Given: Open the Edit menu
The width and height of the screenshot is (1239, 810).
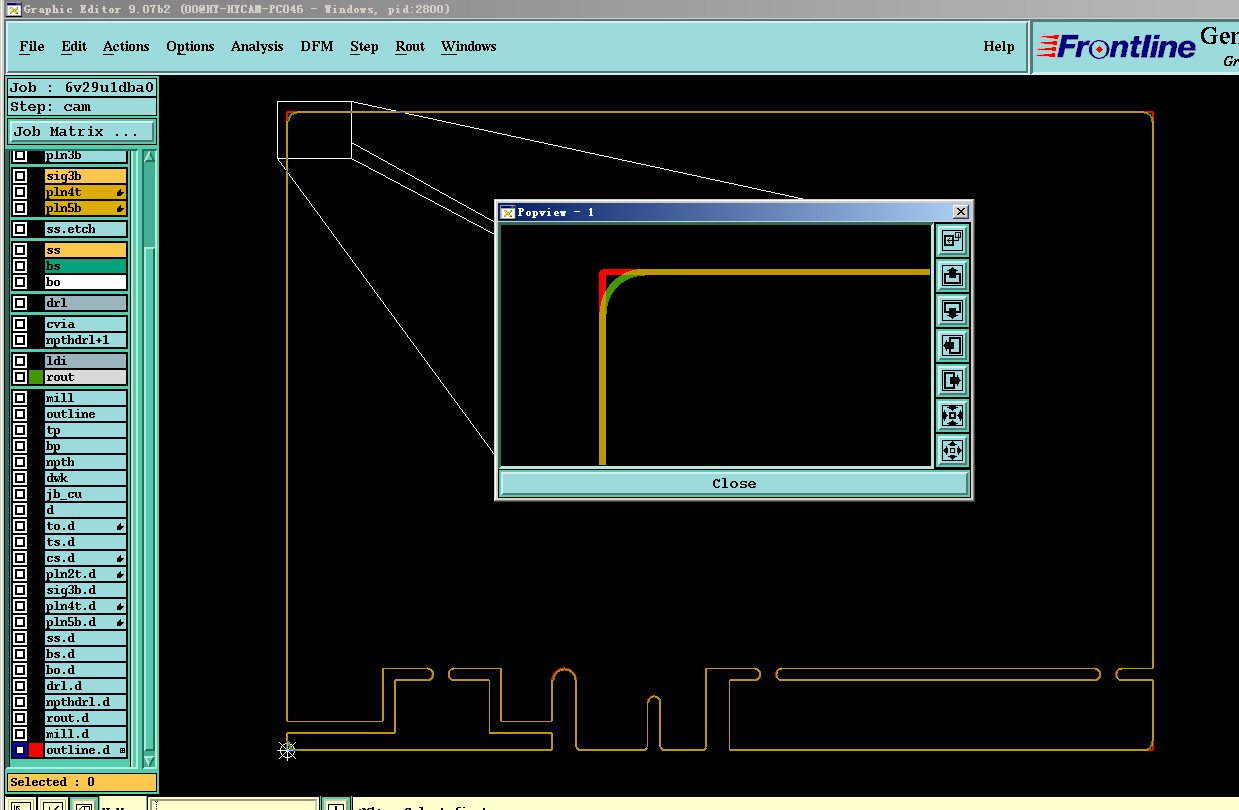Looking at the screenshot, I should 74,46.
